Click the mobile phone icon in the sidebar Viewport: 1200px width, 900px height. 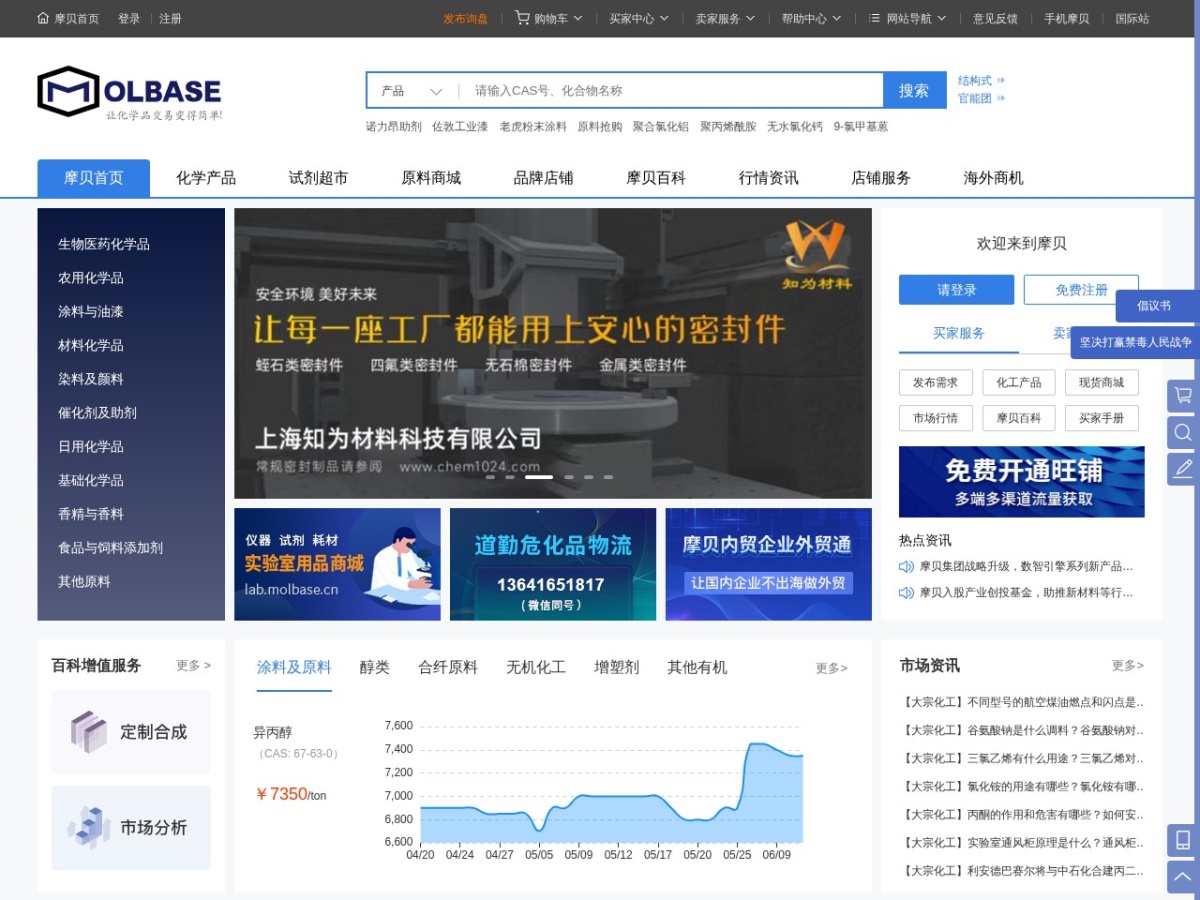pyautogui.click(x=1183, y=840)
